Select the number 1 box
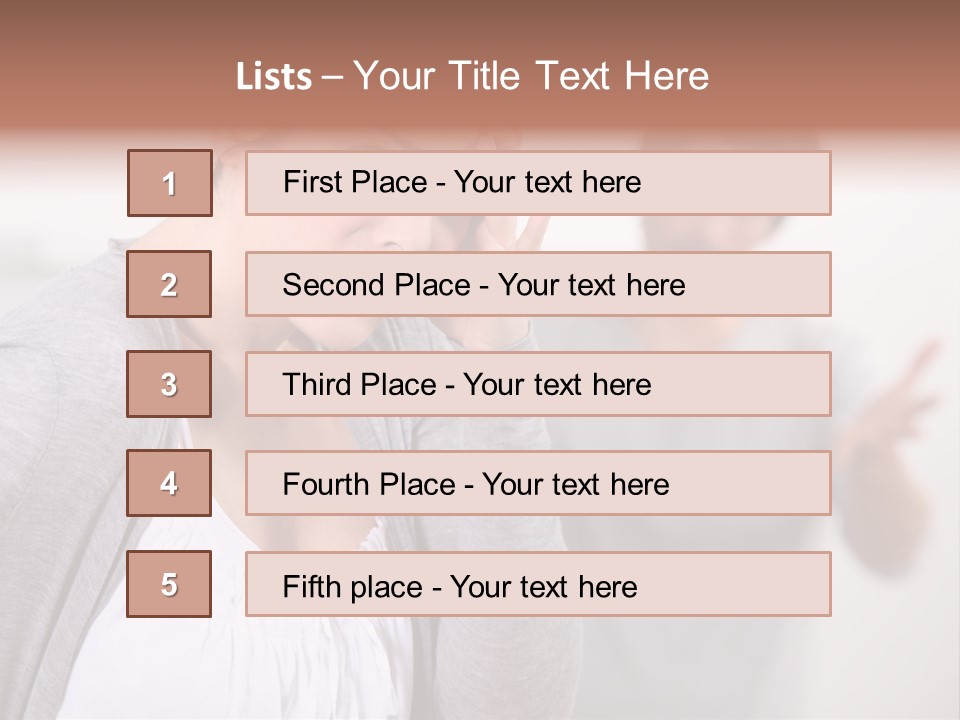This screenshot has width=960, height=720. point(170,183)
